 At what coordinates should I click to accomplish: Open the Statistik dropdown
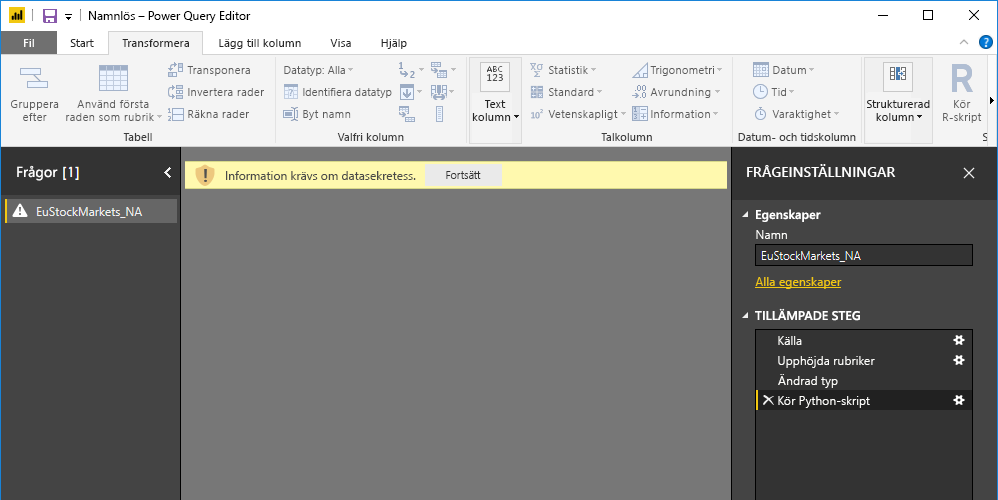pos(563,70)
